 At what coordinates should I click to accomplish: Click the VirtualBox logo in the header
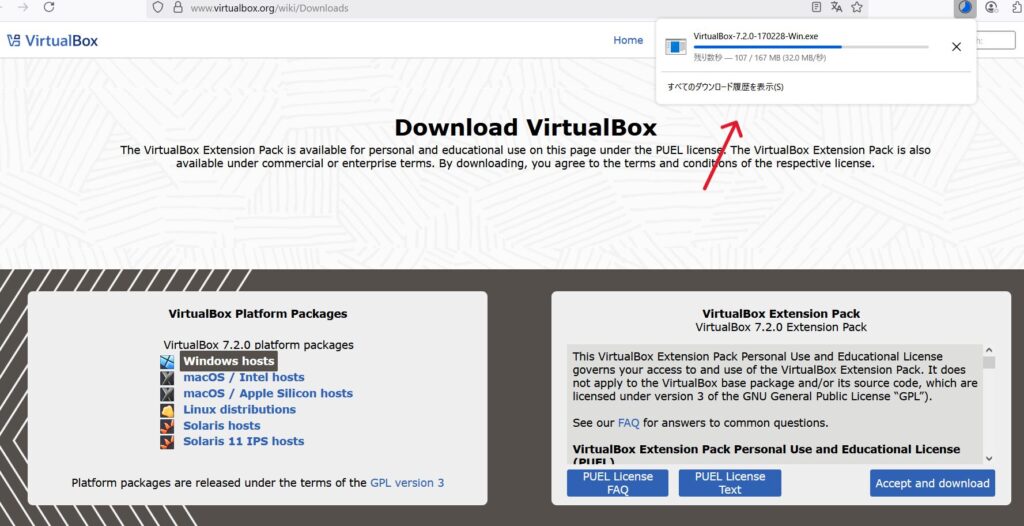52,41
